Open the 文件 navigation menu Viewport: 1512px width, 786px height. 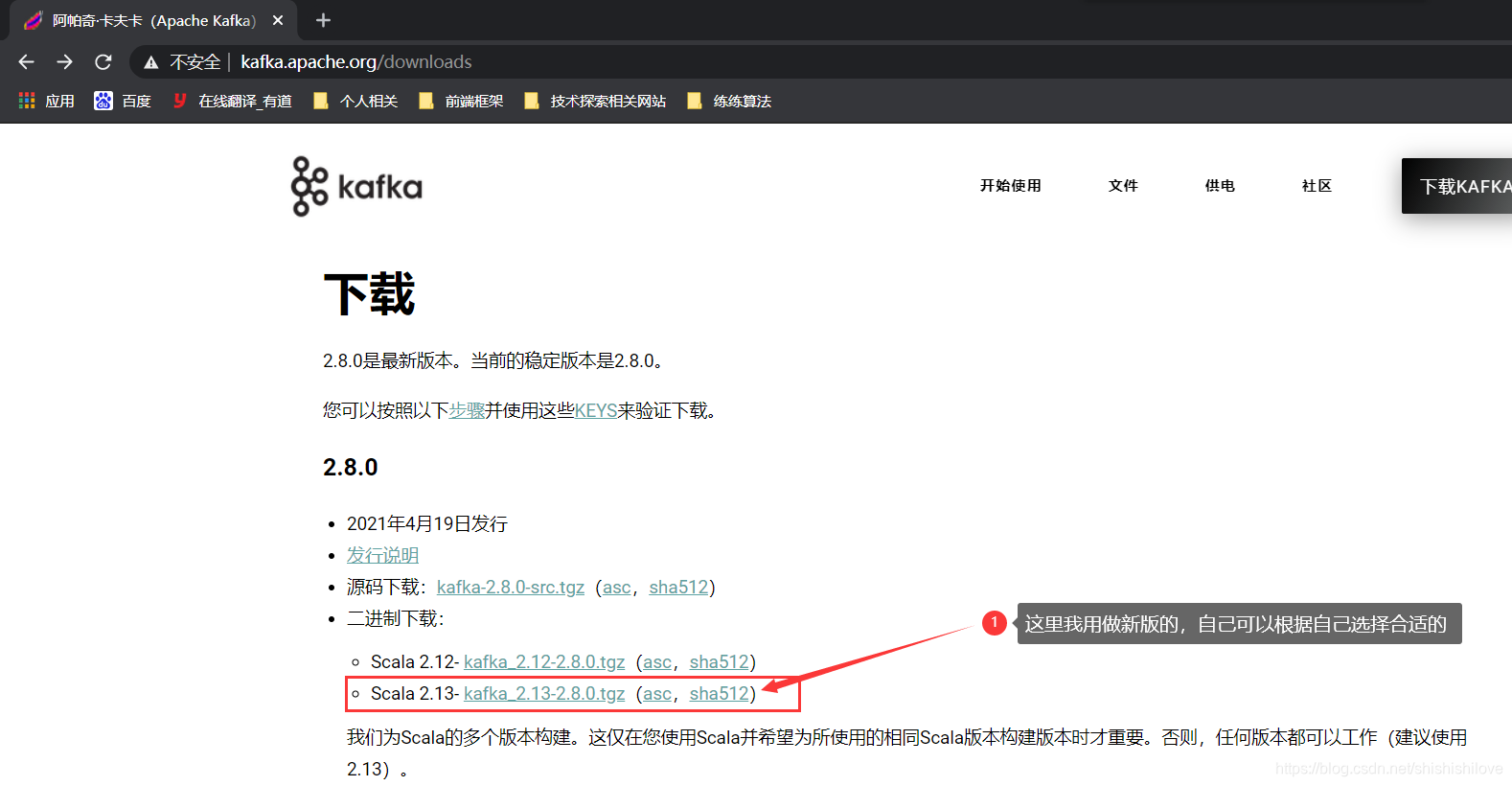[1123, 186]
